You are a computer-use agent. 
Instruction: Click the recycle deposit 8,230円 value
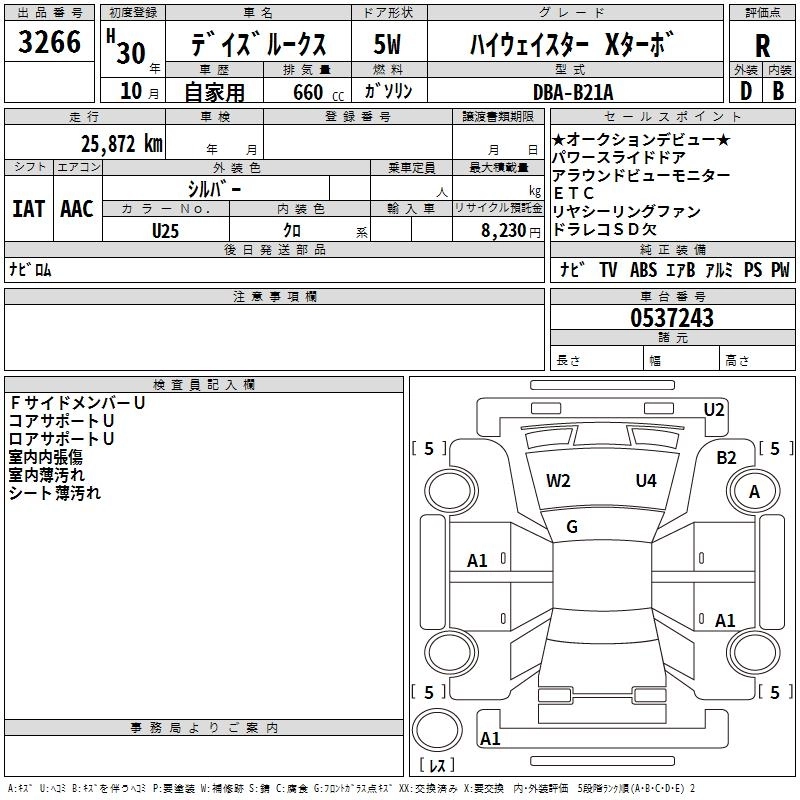coord(507,229)
